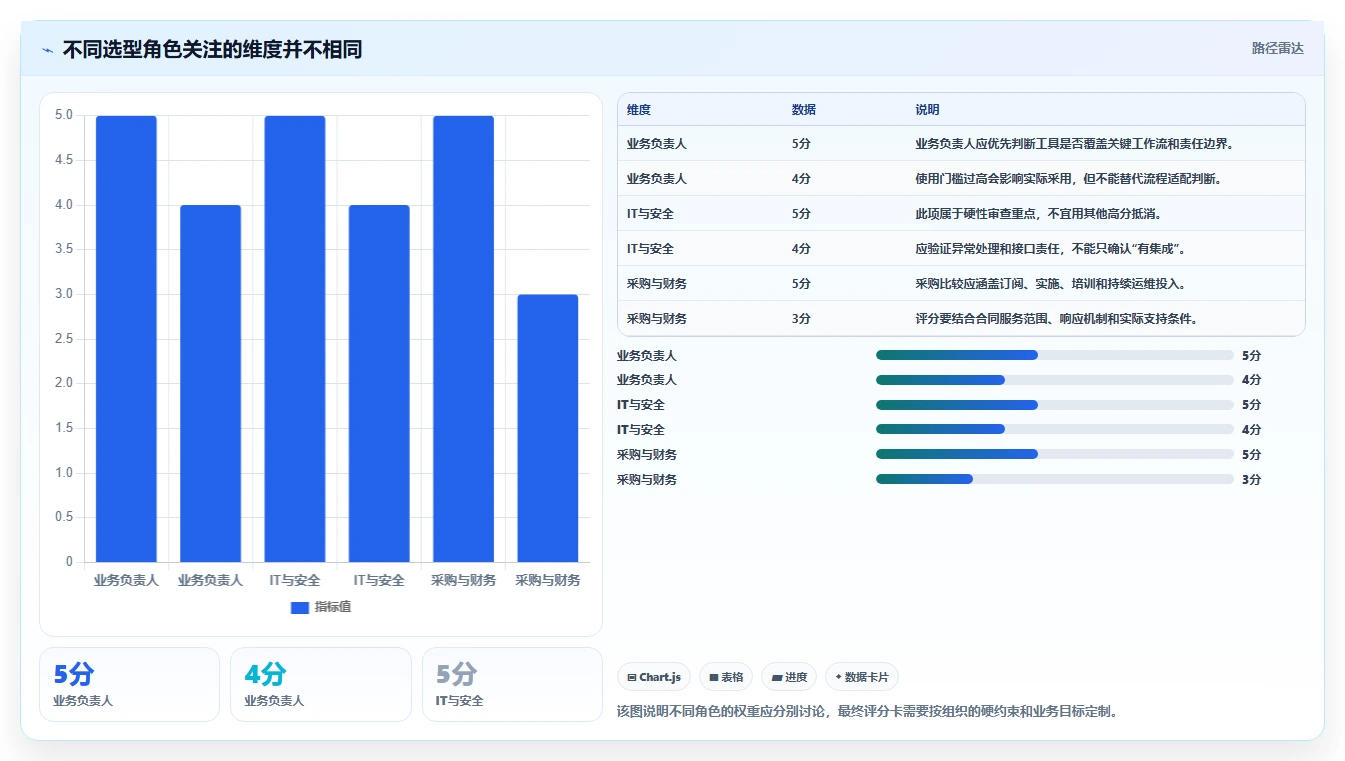The image size is (1345, 761).
Task: Click the 采购与财务 bar reaching 3.0
Action: click(x=547, y=428)
